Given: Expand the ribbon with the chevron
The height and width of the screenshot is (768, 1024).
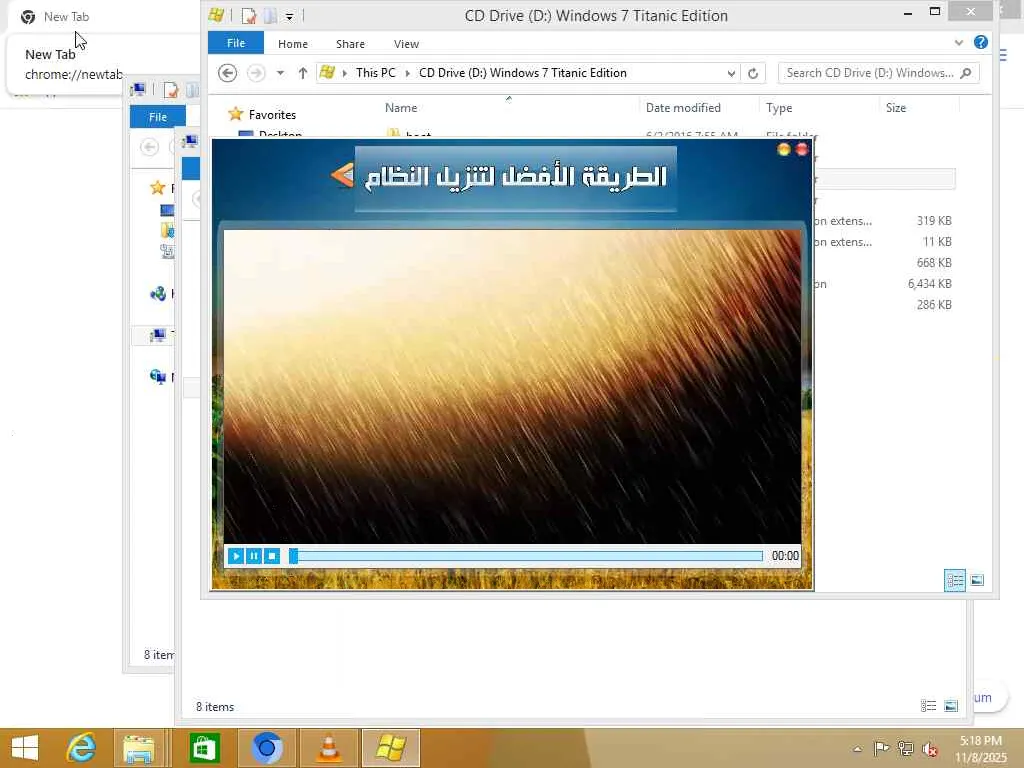Looking at the screenshot, I should 959,42.
